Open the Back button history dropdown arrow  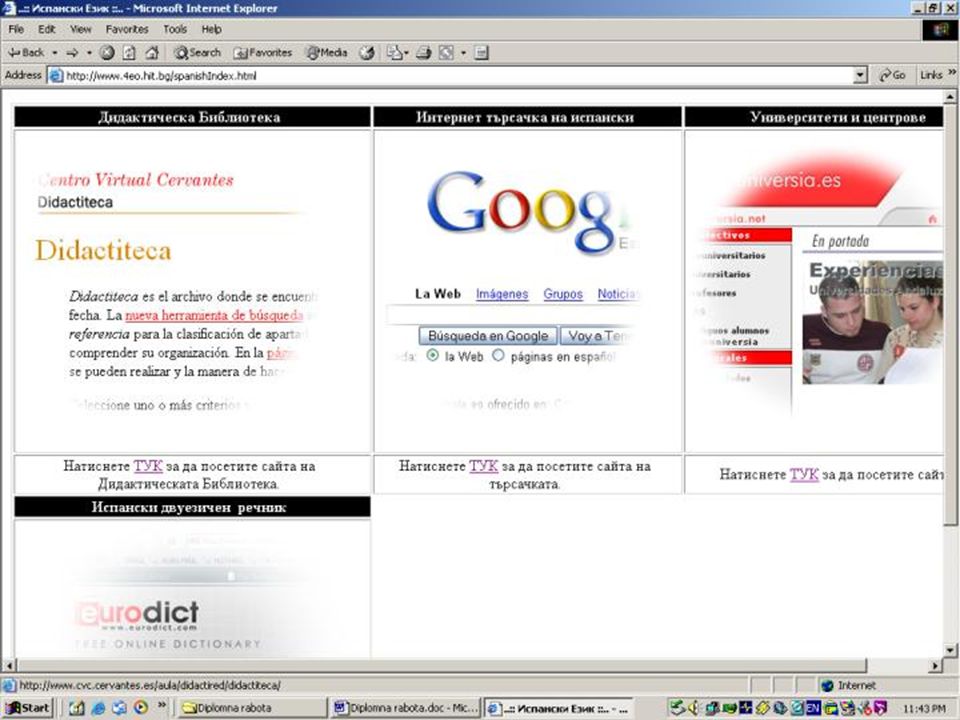[x=54, y=53]
